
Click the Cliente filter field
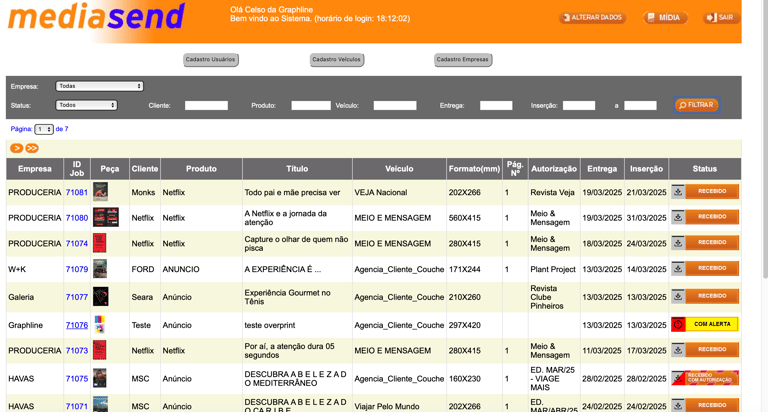click(x=206, y=105)
